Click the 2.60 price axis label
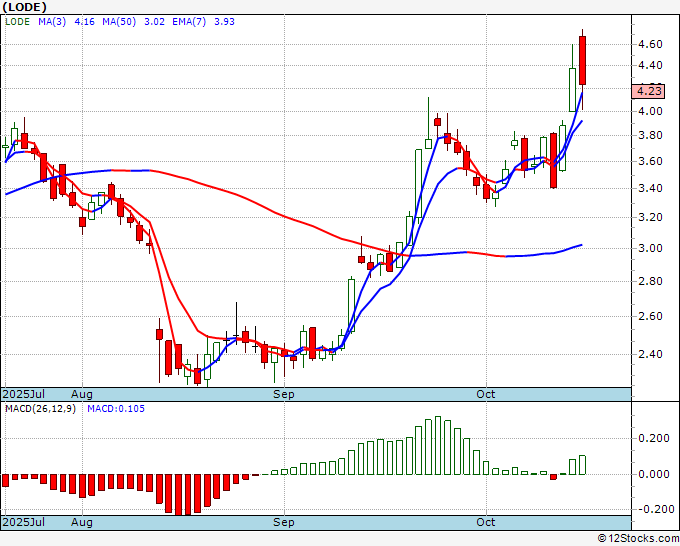The width and height of the screenshot is (680, 546). [x=650, y=316]
